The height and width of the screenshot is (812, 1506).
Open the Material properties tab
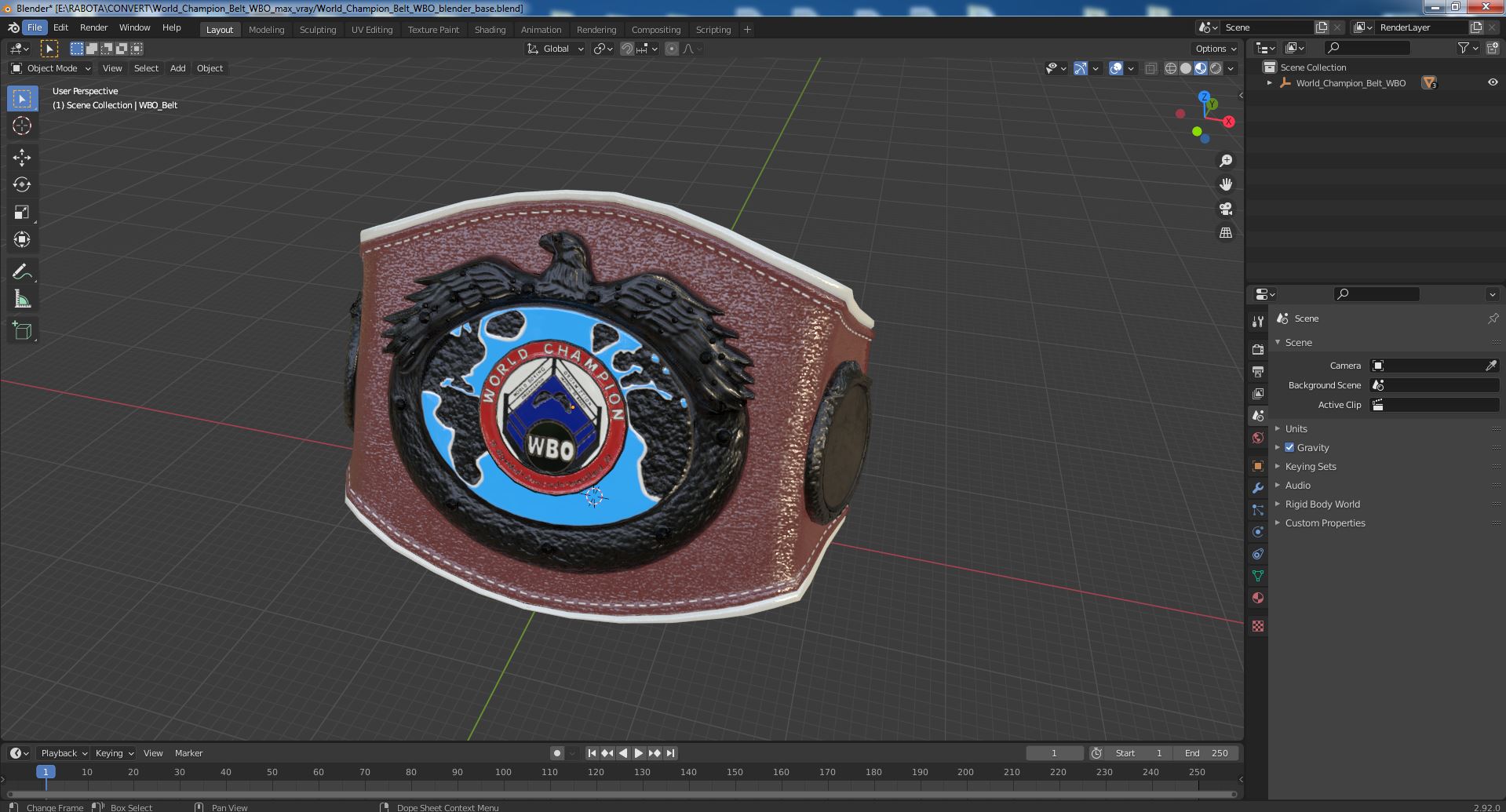(1258, 598)
